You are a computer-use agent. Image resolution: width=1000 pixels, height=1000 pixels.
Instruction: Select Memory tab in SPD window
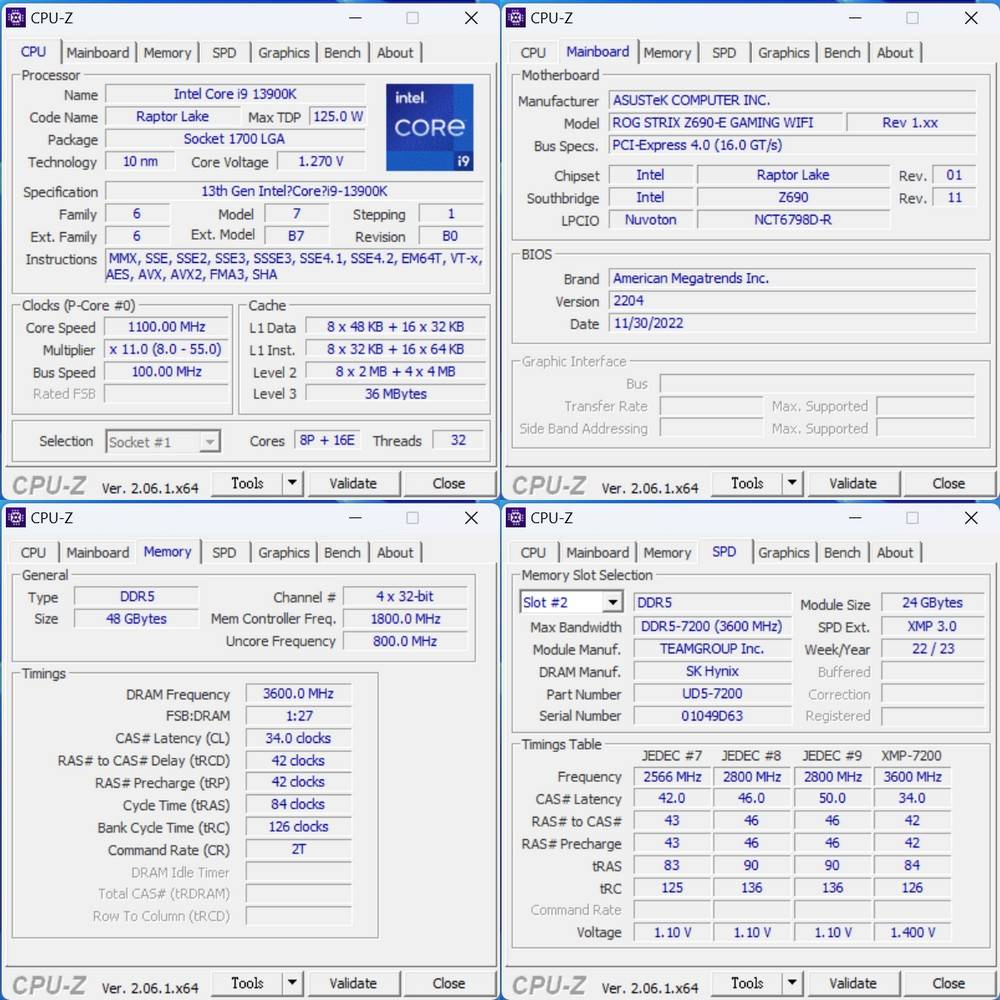[667, 553]
